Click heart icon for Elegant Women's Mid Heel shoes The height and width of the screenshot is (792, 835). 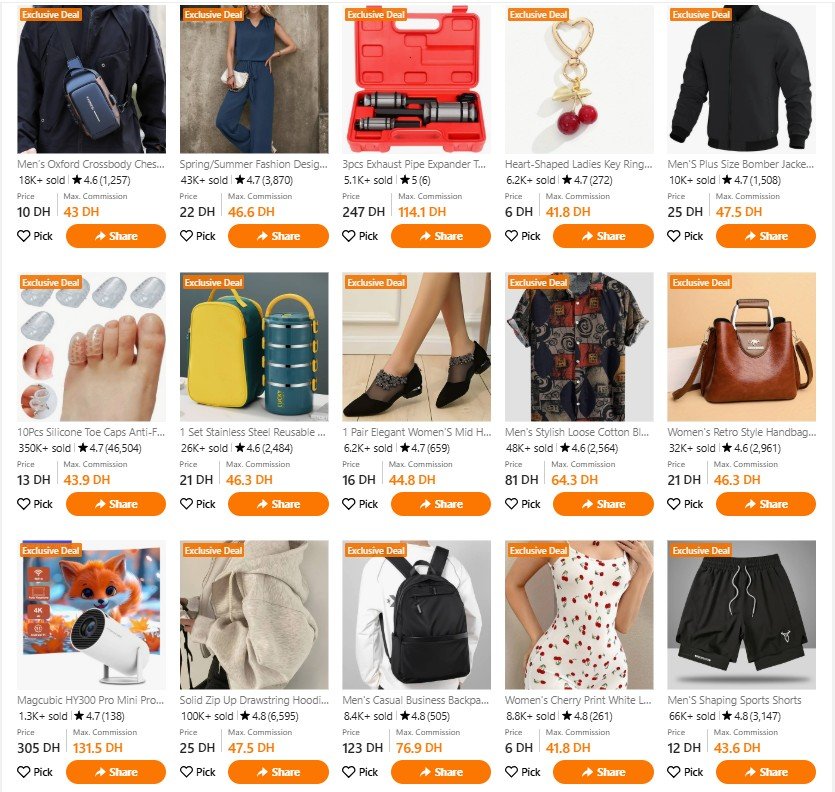click(349, 504)
